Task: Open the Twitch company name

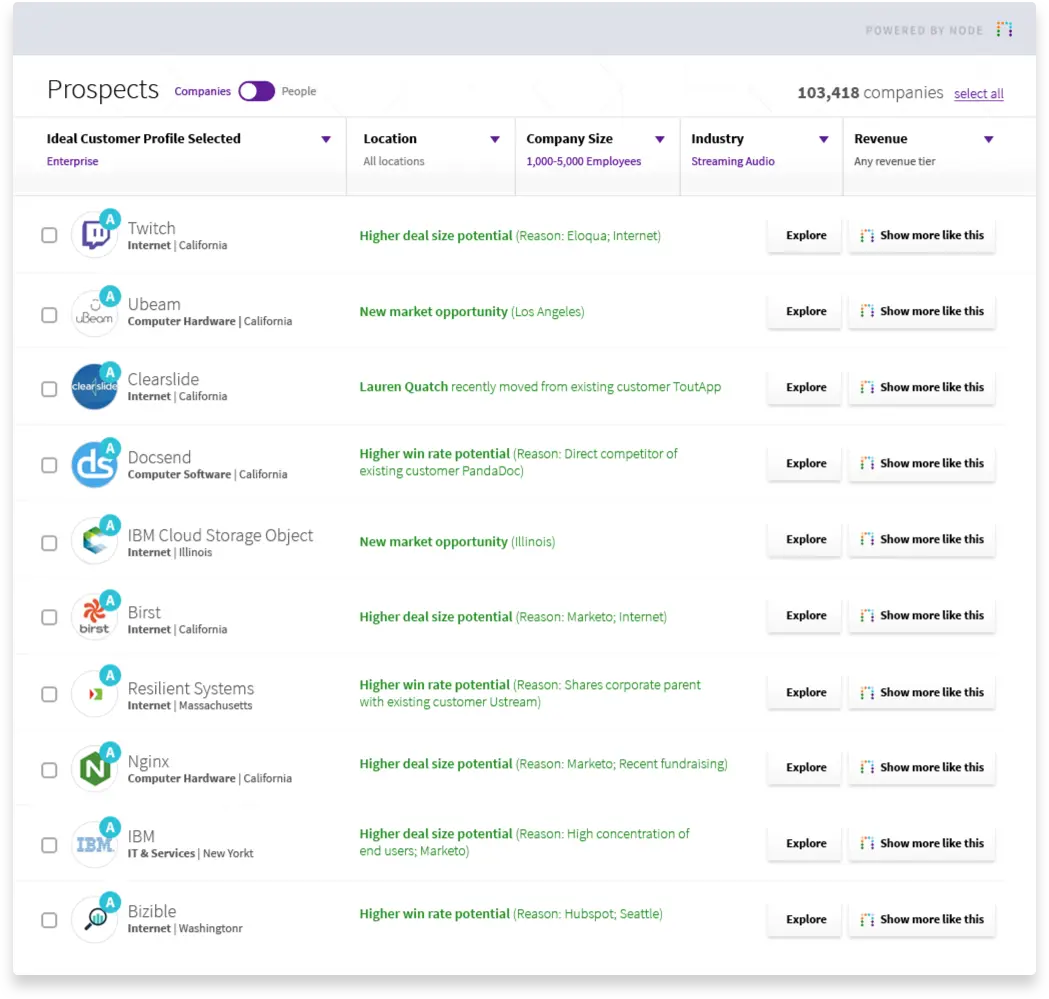Action: [x=151, y=228]
